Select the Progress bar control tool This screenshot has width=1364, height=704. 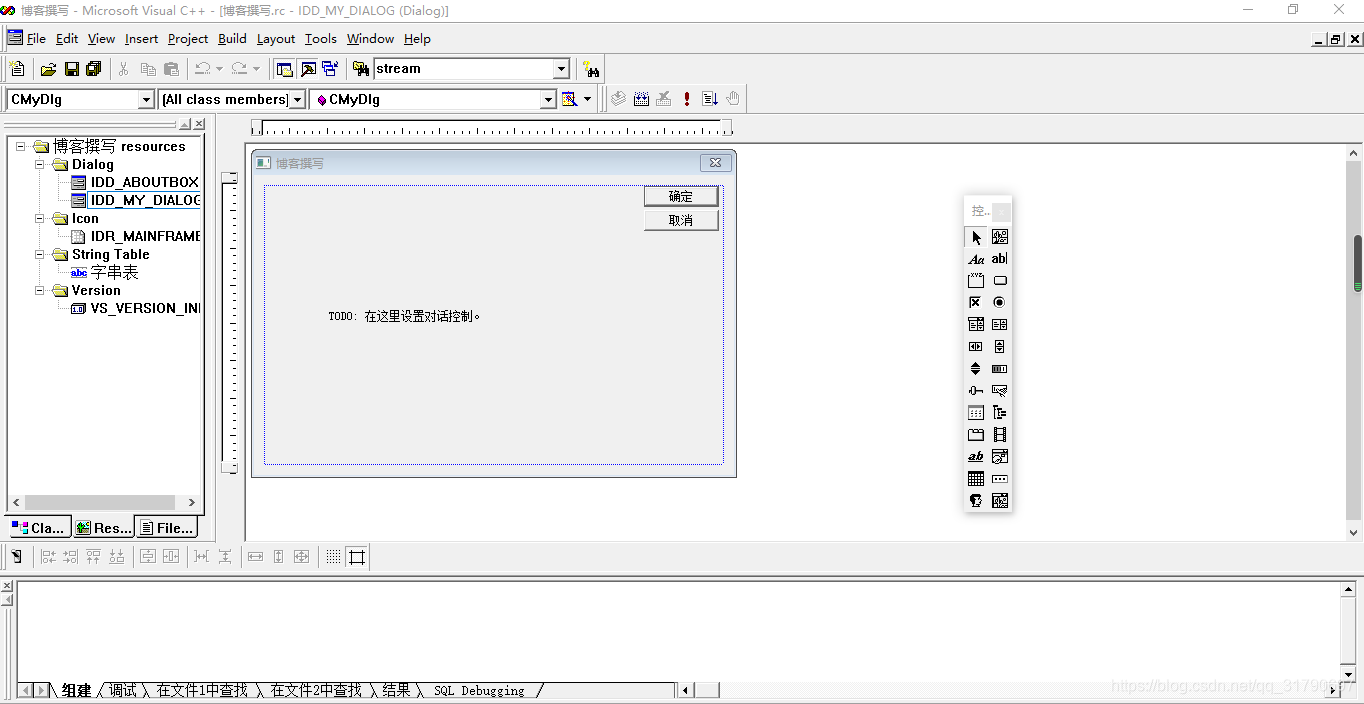(1000, 368)
